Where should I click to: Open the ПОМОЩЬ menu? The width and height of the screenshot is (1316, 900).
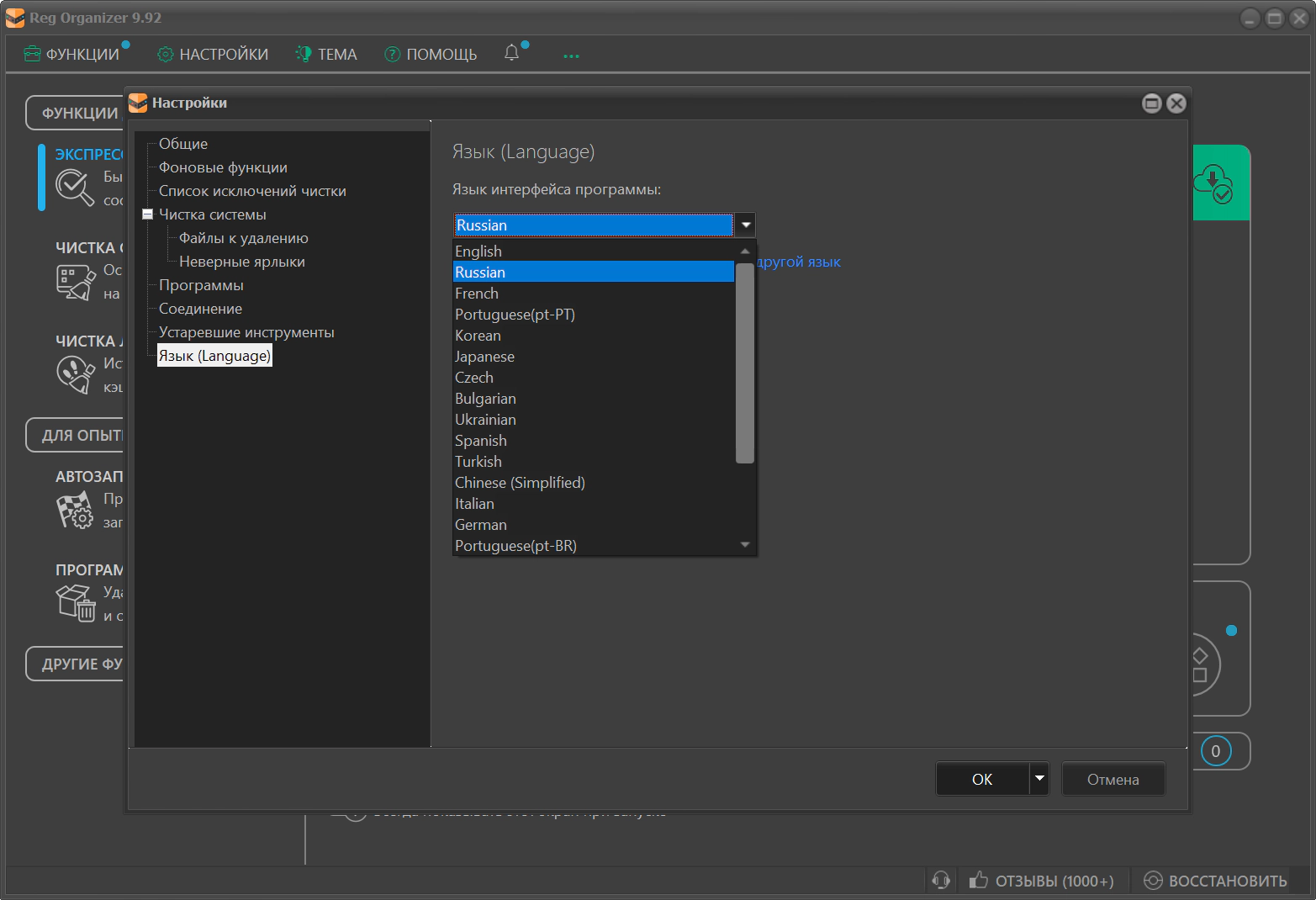point(431,55)
